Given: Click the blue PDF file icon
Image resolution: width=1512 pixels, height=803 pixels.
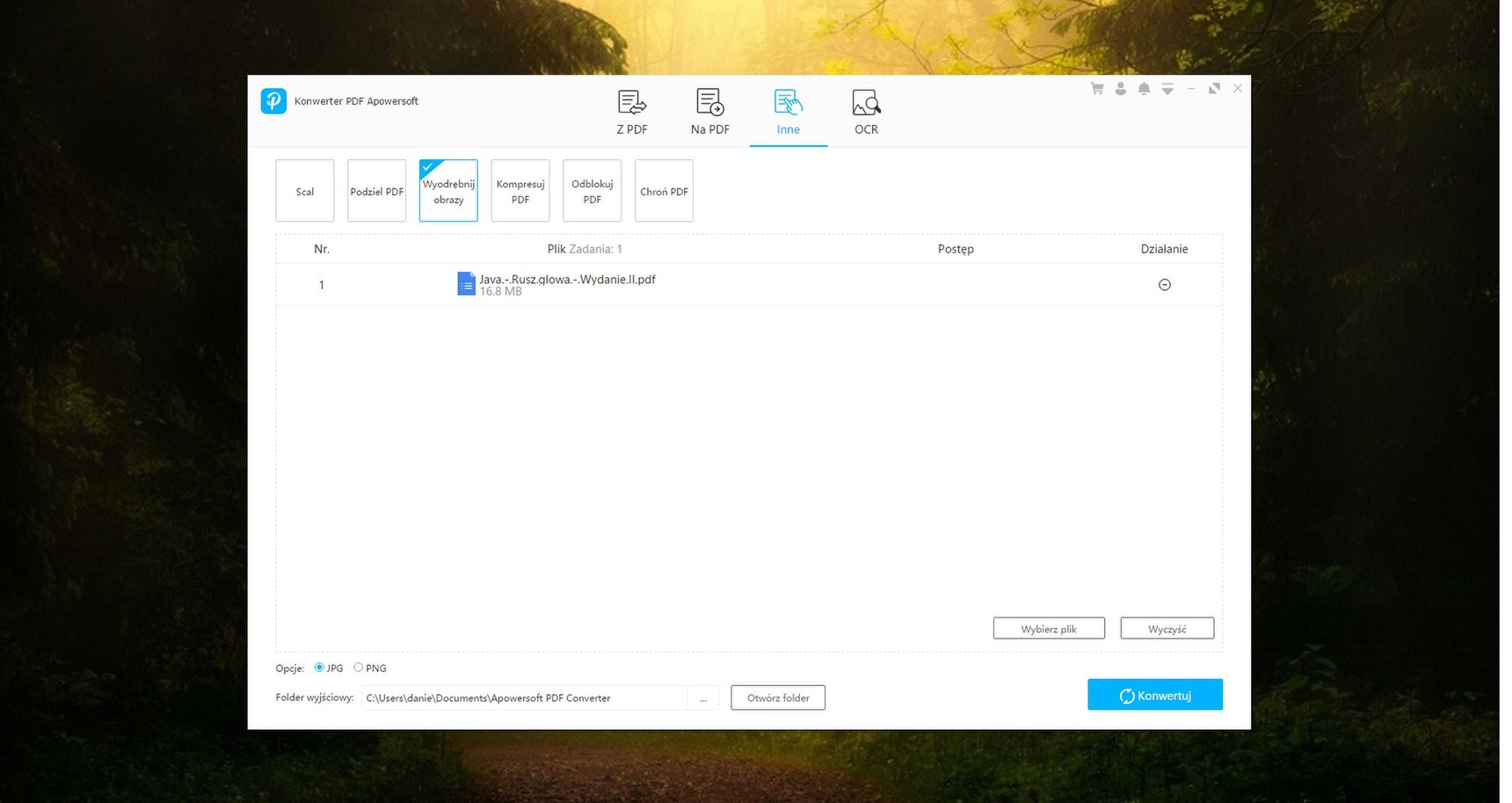Looking at the screenshot, I should 466,284.
